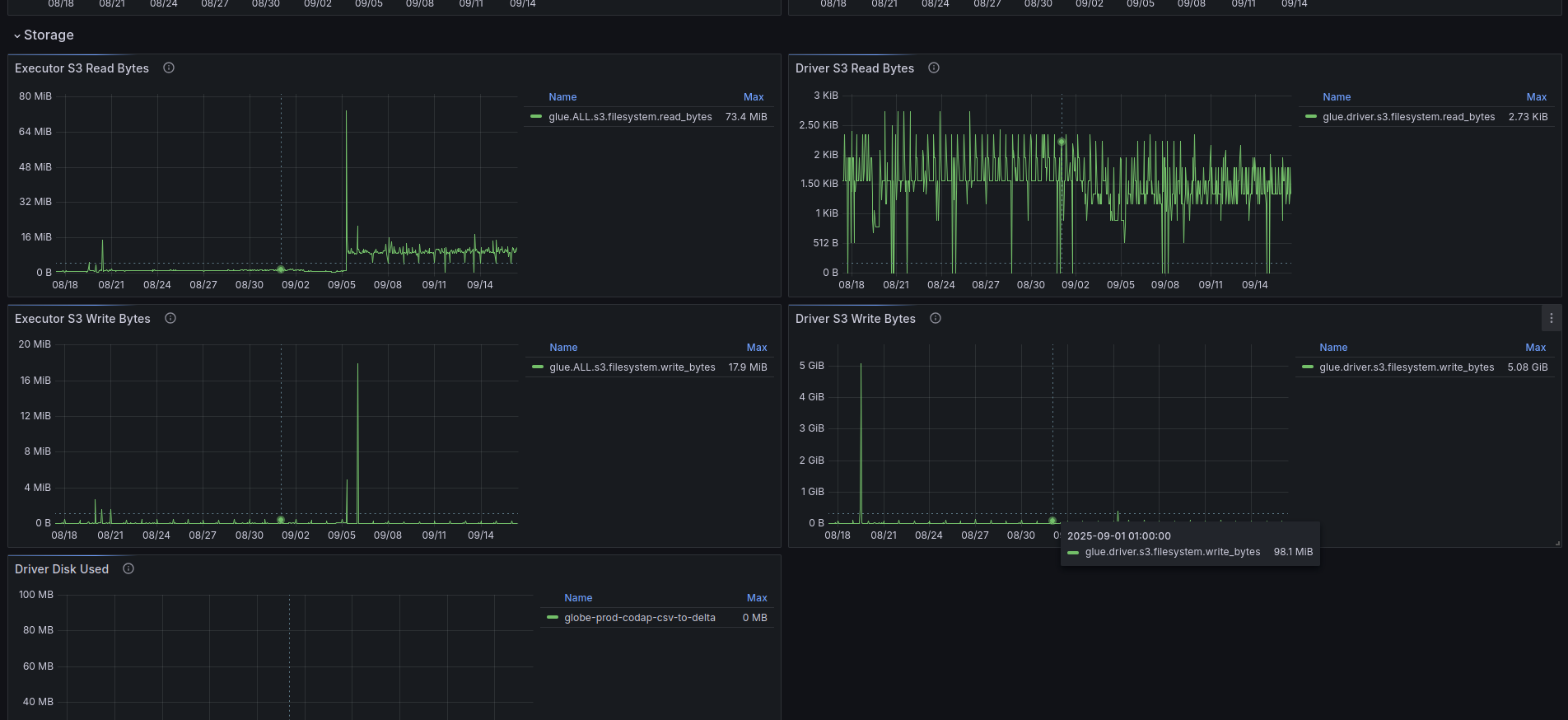The width and height of the screenshot is (1568, 720).
Task: Click the resize handle of Driver S3 Write panel
Action: point(1556,543)
